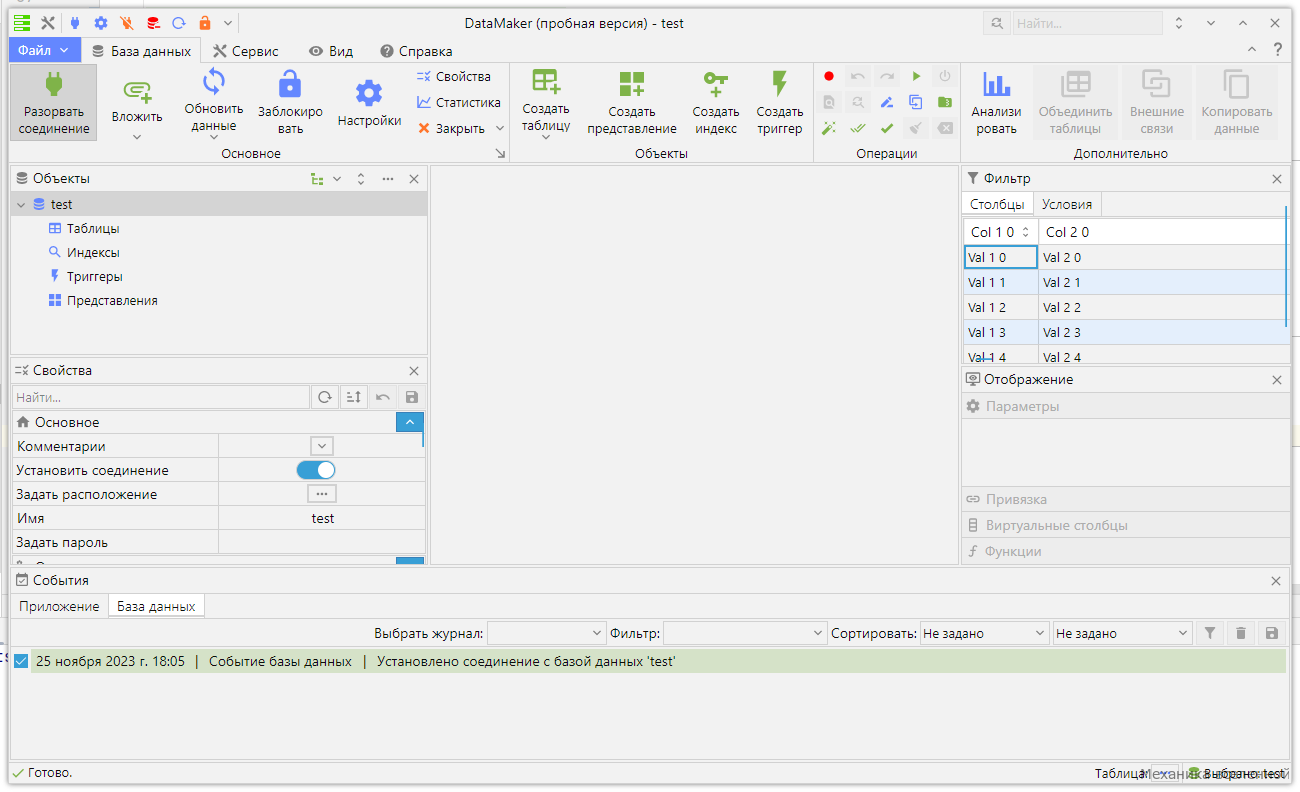Click the trash icon in События toolbar

coord(1241,633)
